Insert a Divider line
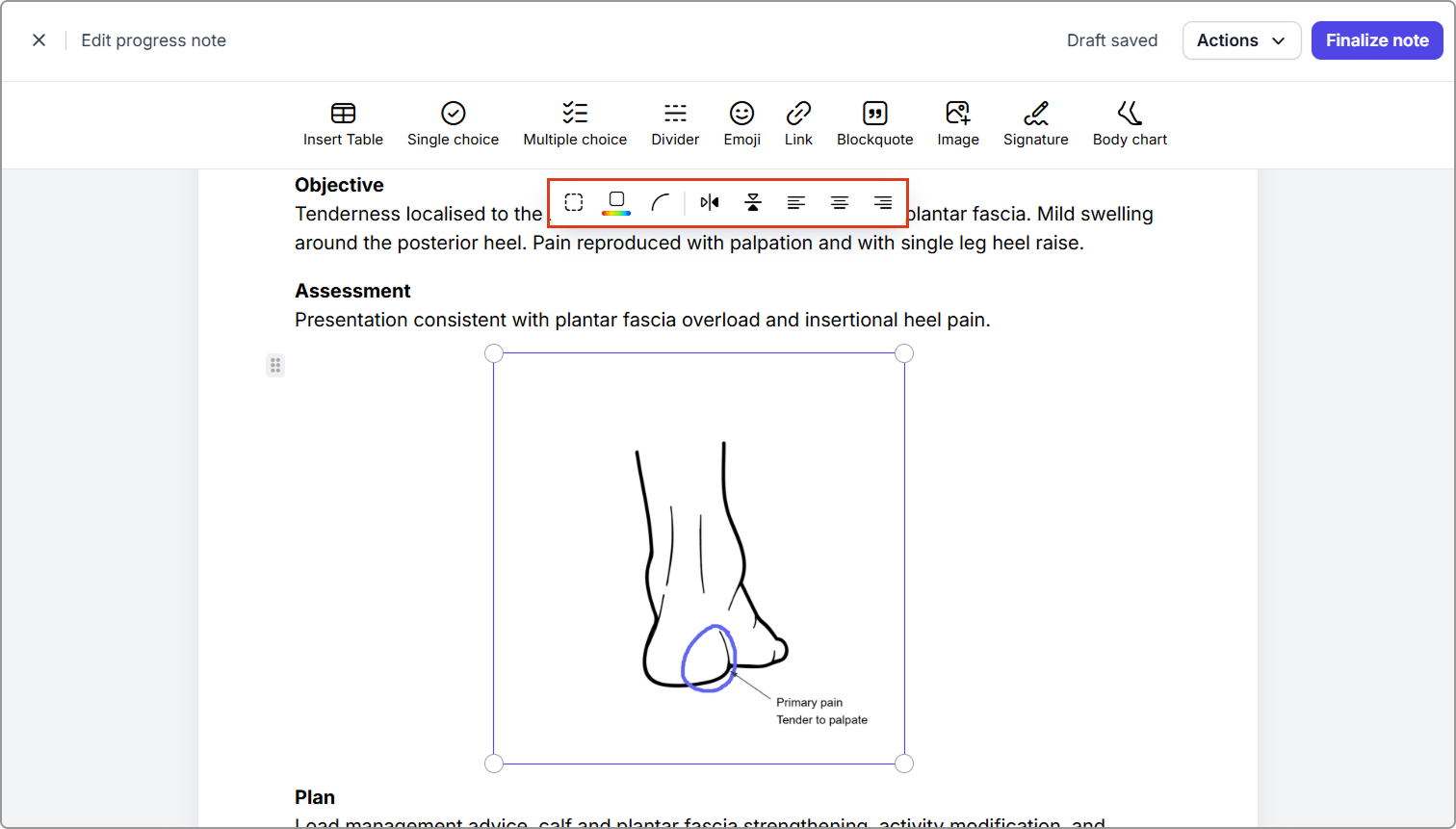The height and width of the screenshot is (829, 1456). click(675, 124)
